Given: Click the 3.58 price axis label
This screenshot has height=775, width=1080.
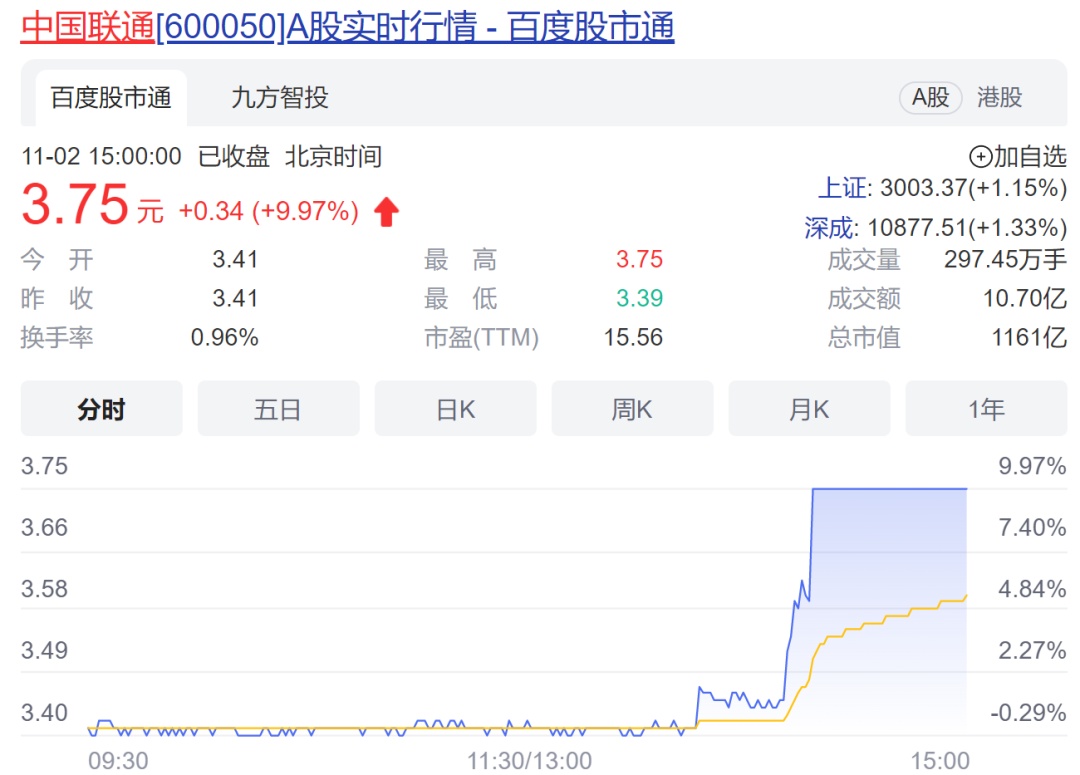Looking at the screenshot, I should (x=44, y=589).
